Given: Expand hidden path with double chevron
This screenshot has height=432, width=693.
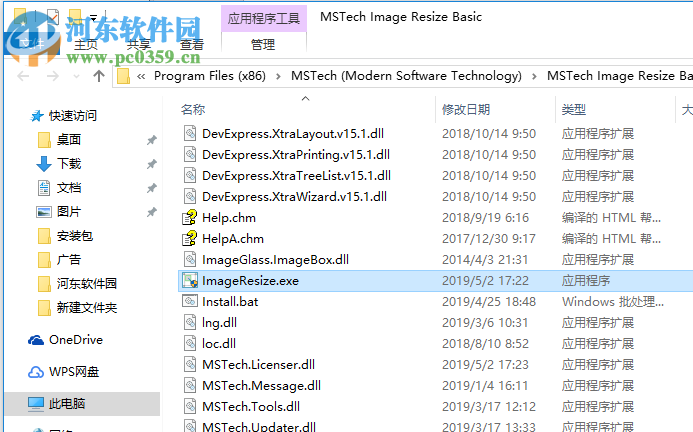Looking at the screenshot, I should click(x=141, y=76).
